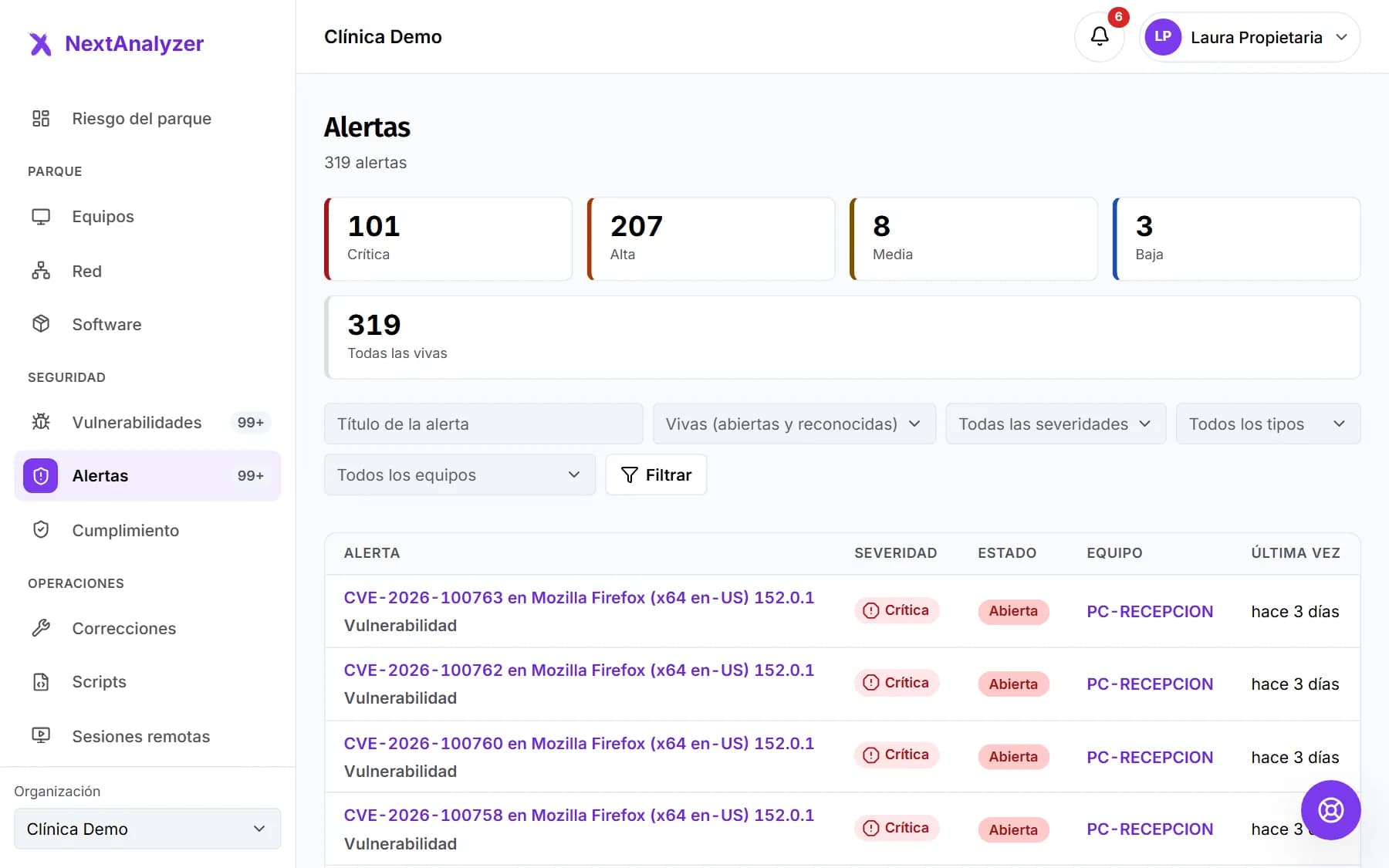Click the Filtrar button
The width and height of the screenshot is (1389, 868).
656,475
